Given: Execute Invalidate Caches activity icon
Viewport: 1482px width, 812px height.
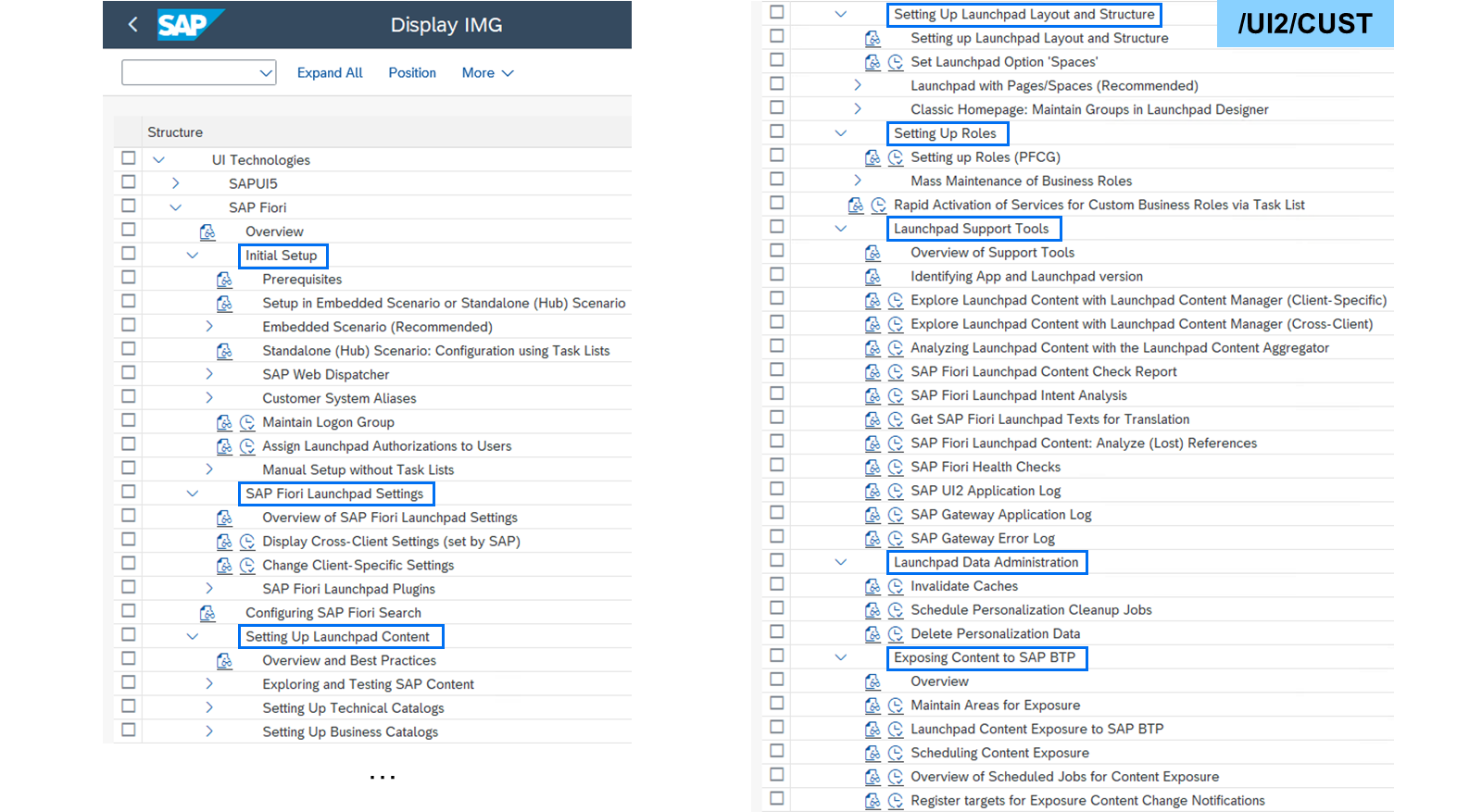Looking at the screenshot, I should [x=896, y=586].
